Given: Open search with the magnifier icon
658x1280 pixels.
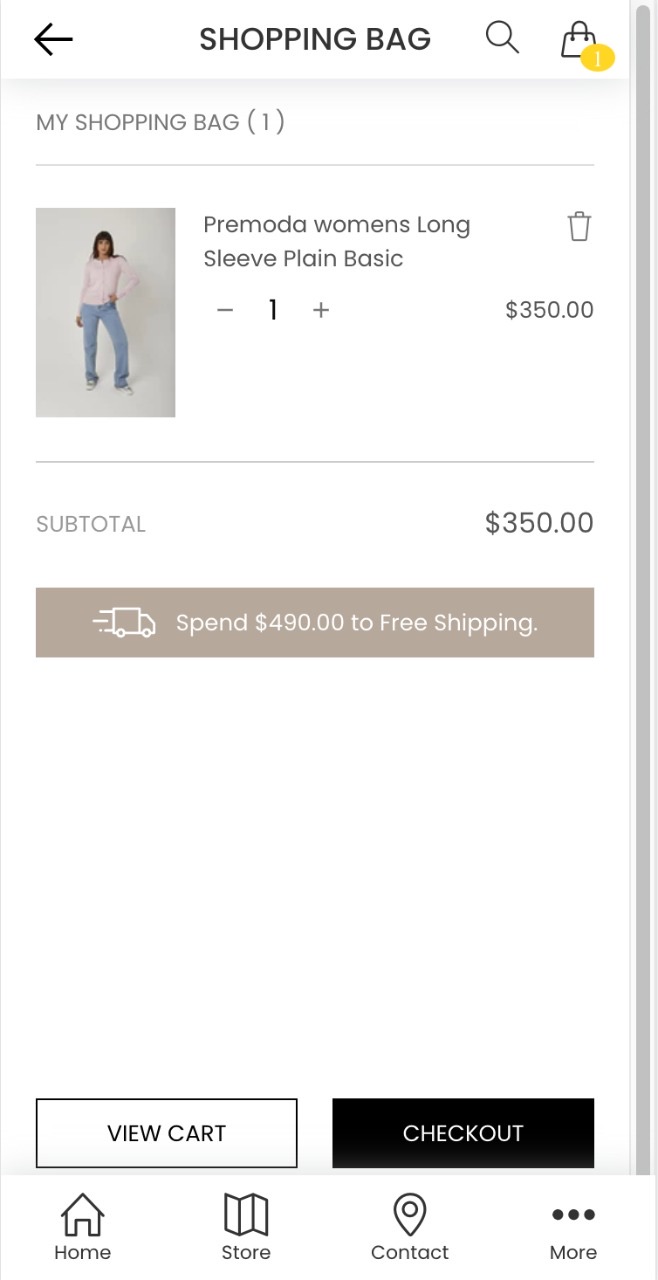Looking at the screenshot, I should pyautogui.click(x=502, y=37).
